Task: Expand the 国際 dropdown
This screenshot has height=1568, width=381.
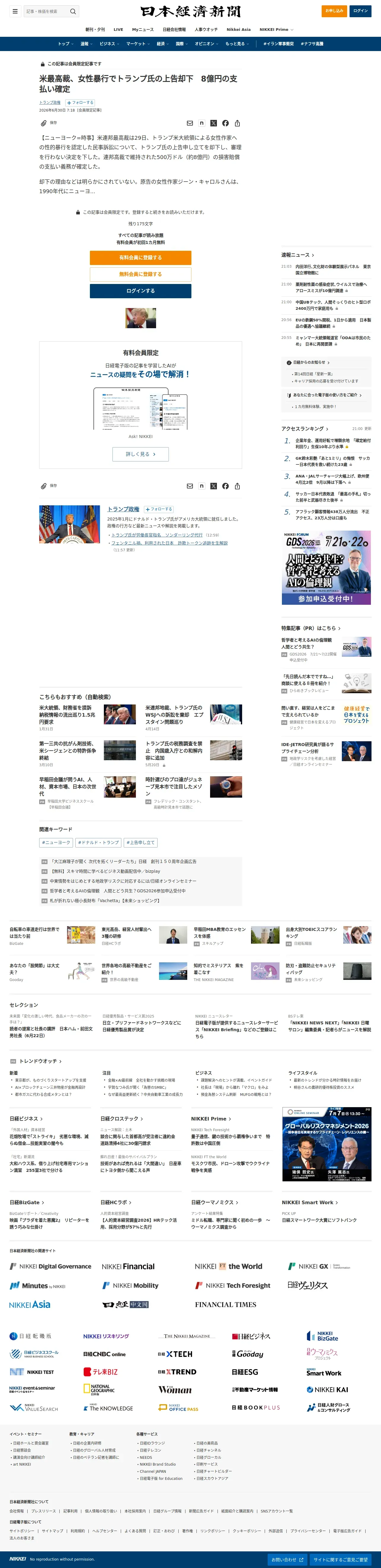Action: (181, 44)
